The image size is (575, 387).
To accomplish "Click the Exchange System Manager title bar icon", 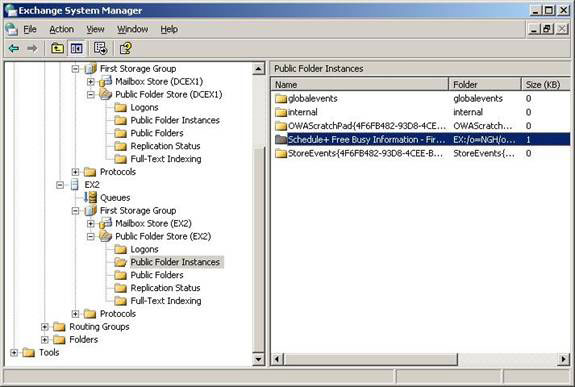I will (11, 10).
